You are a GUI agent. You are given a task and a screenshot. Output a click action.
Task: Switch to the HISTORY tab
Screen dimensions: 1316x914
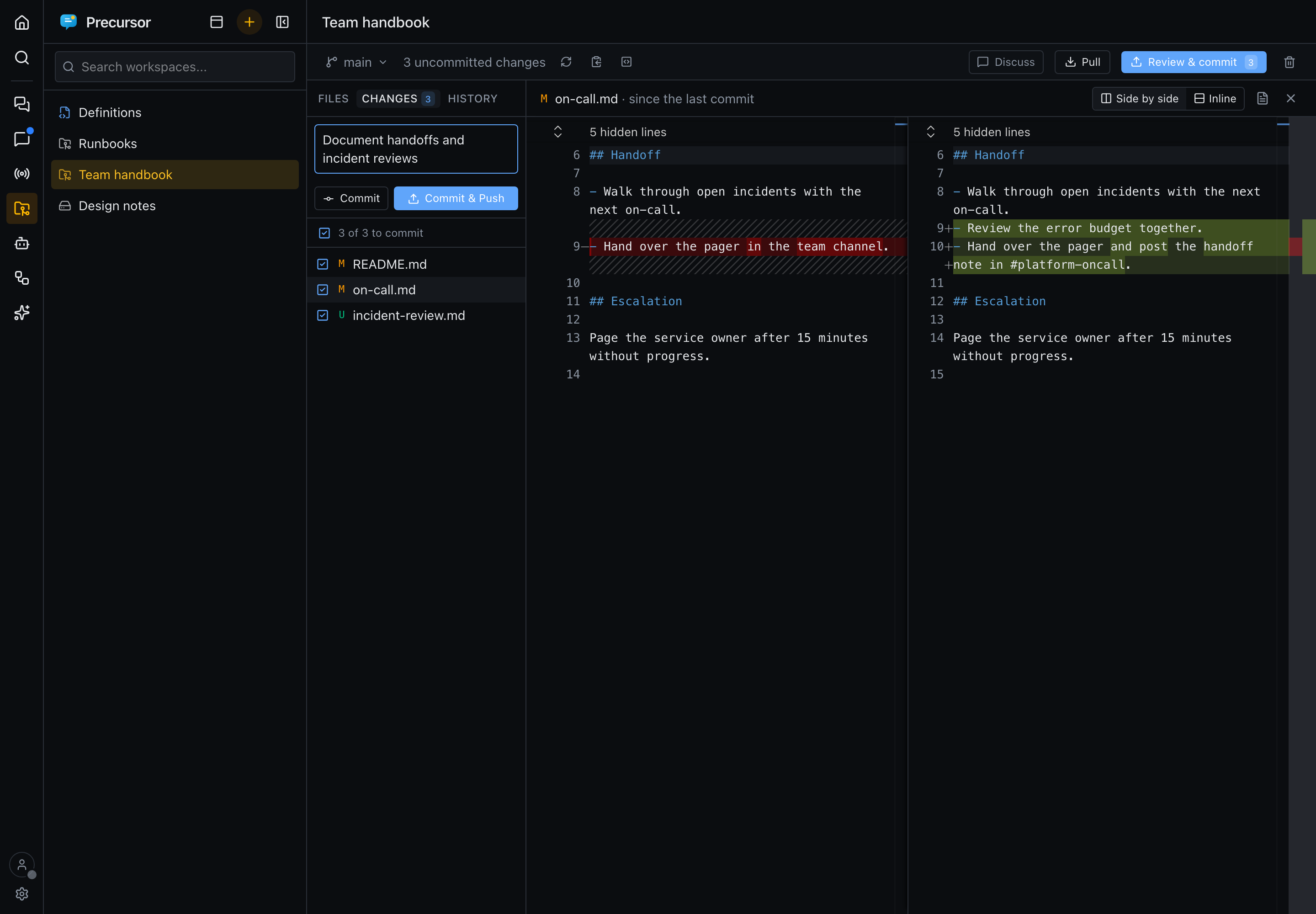(x=472, y=99)
